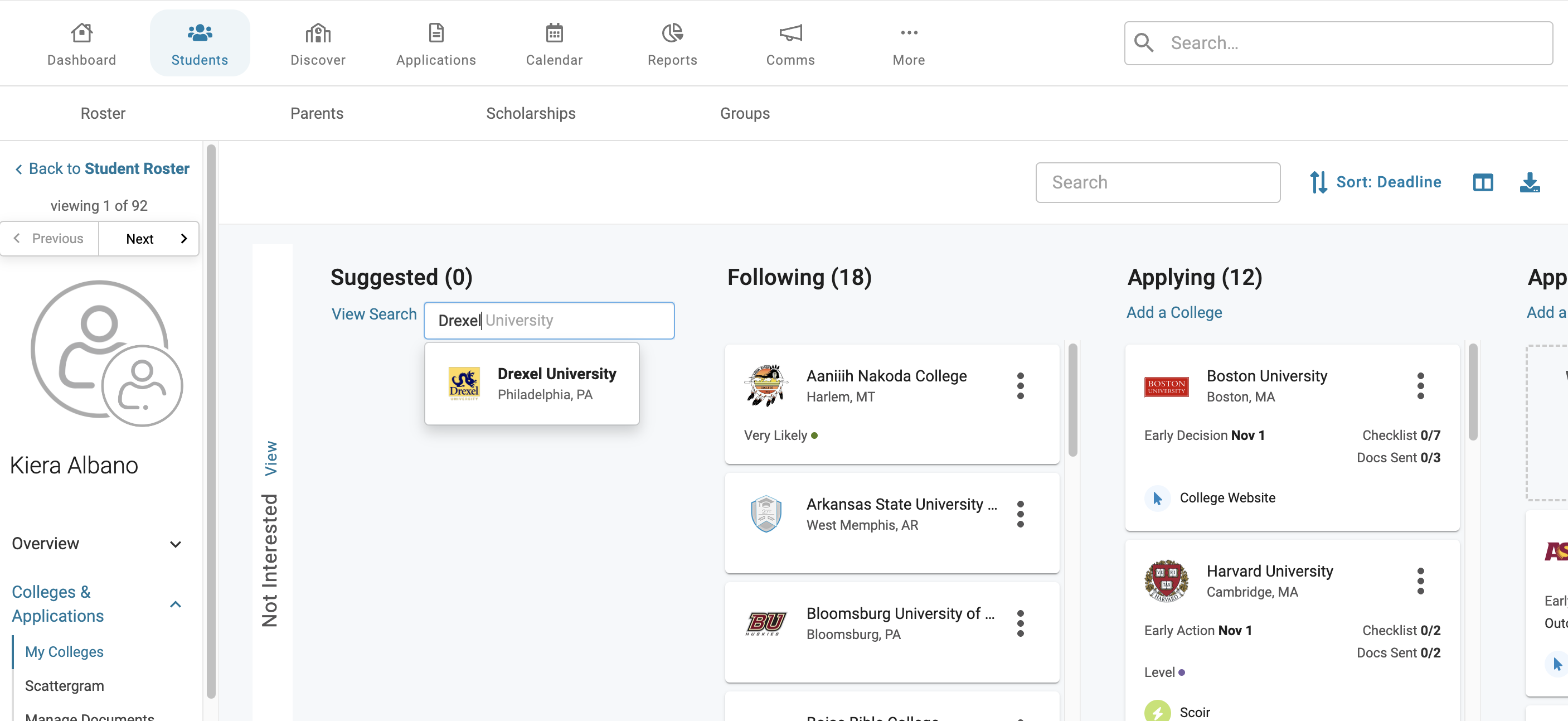Open Arkansas State University options menu
1568x721 pixels.
point(1020,514)
